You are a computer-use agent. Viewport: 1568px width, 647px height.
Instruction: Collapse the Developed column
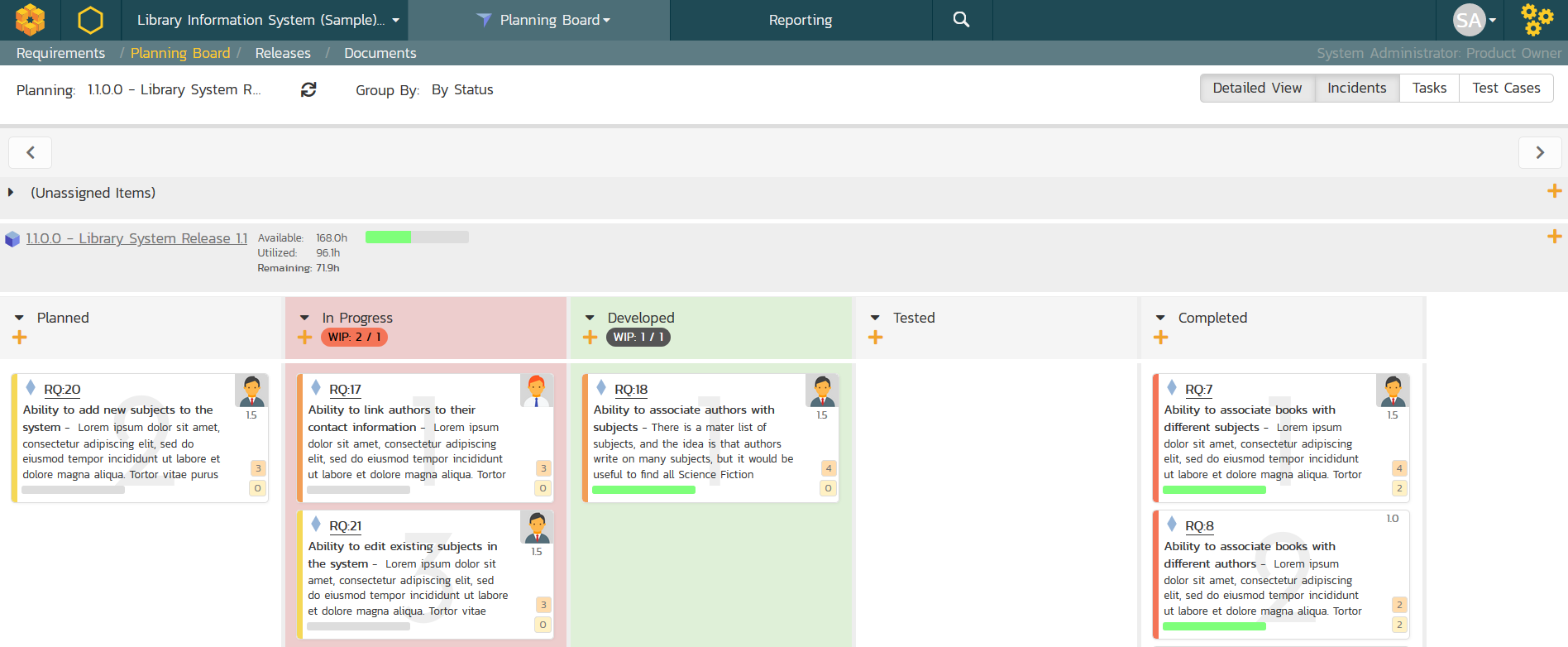(590, 318)
